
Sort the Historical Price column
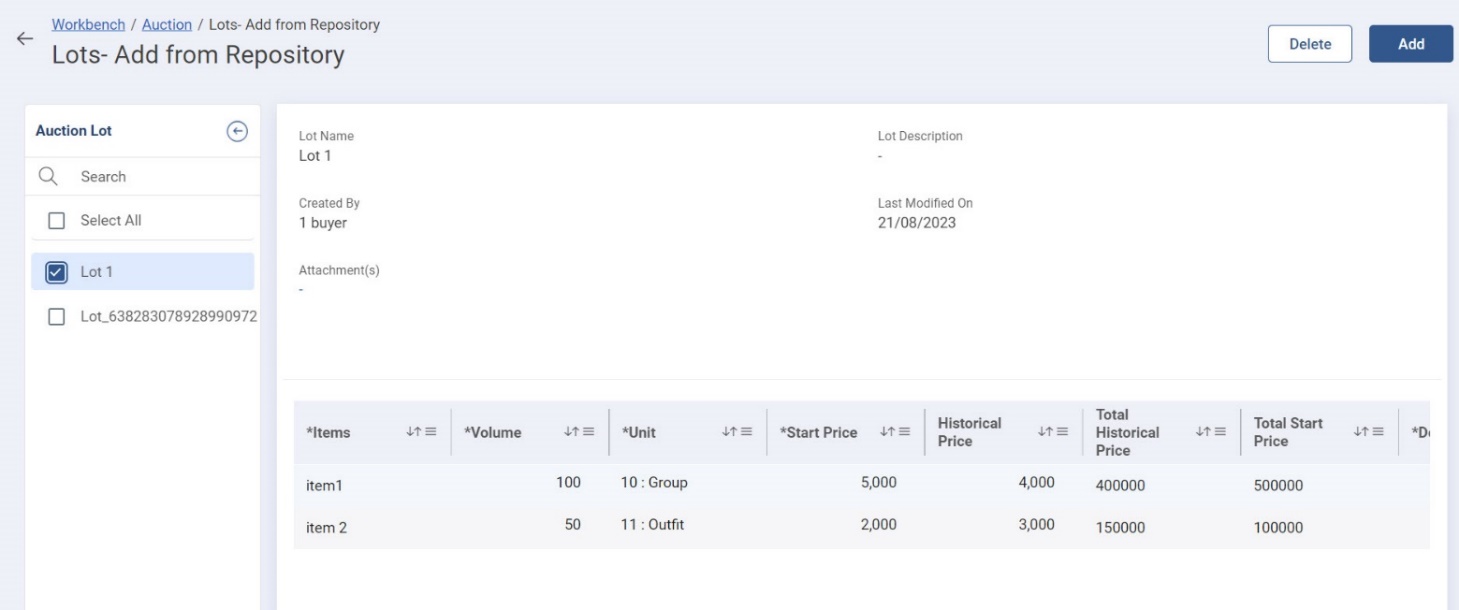(1043, 432)
